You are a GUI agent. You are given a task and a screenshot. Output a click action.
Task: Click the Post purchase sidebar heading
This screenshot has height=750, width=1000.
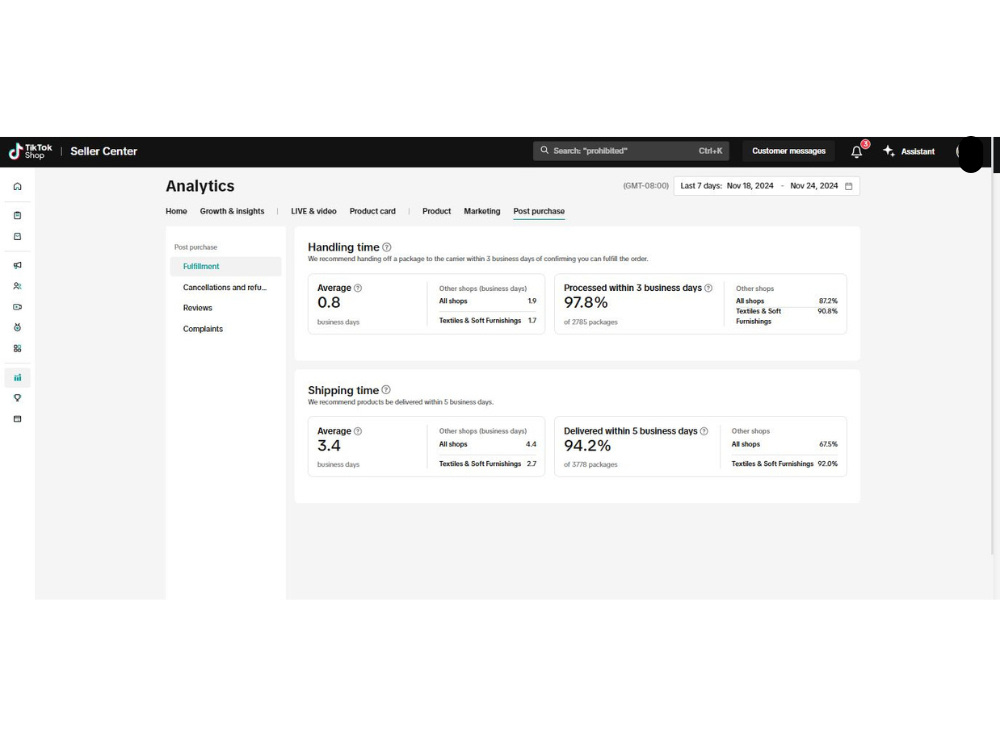196,247
